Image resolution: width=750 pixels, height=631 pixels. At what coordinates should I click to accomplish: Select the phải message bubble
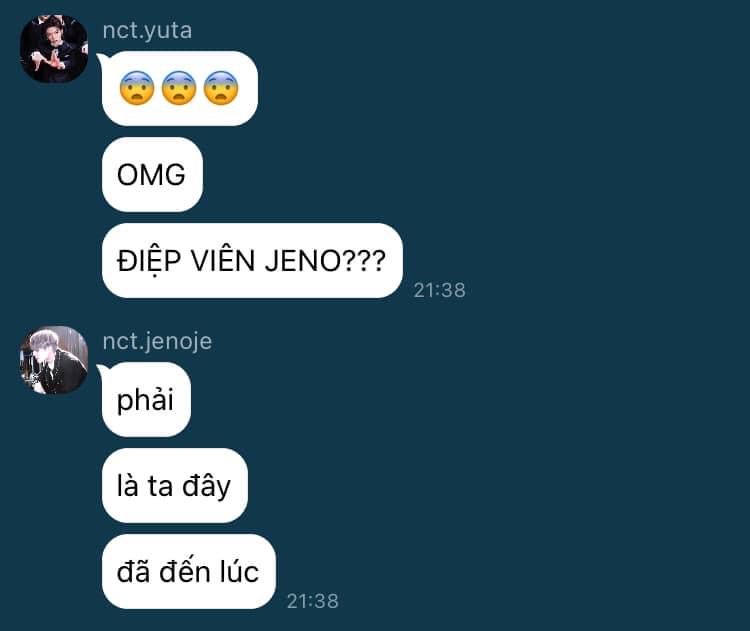tap(146, 399)
